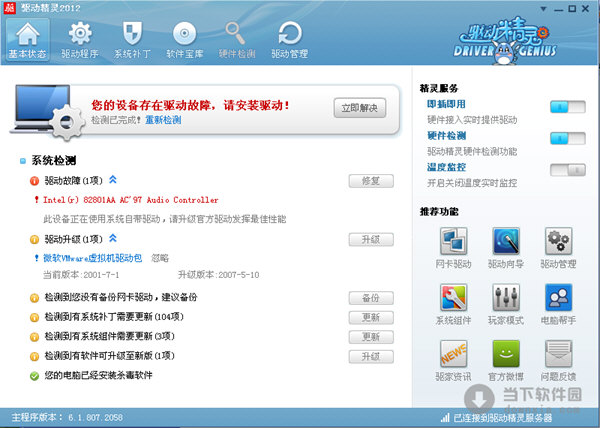Viewport: 600px width, 428px height.
Task: Click the laptop gear status icon
Action: [46, 112]
